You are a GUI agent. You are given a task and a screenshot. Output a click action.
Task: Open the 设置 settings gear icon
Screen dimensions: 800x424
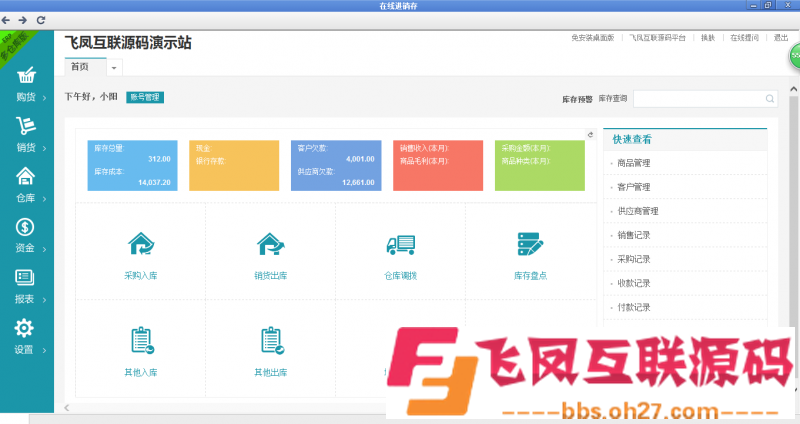(x=24, y=328)
